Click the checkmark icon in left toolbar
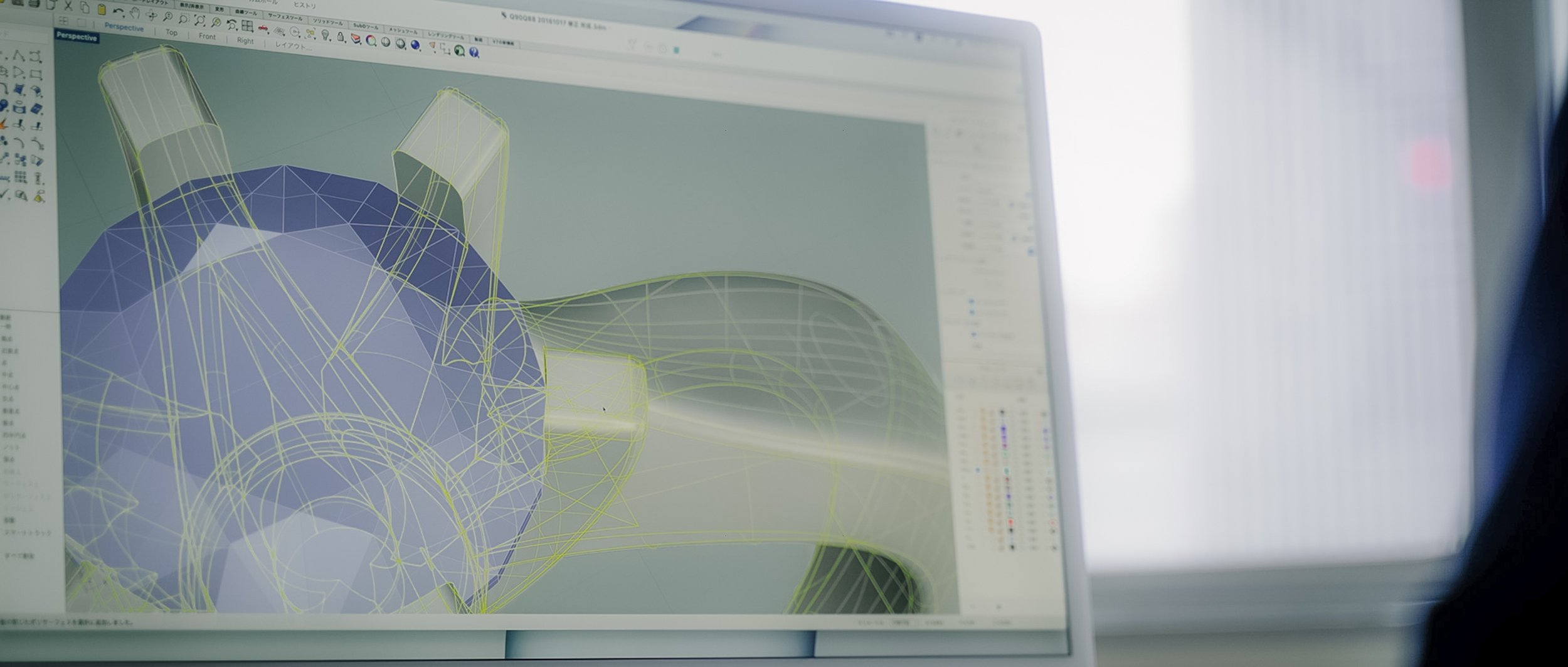This screenshot has width=1568, height=667. (4, 195)
